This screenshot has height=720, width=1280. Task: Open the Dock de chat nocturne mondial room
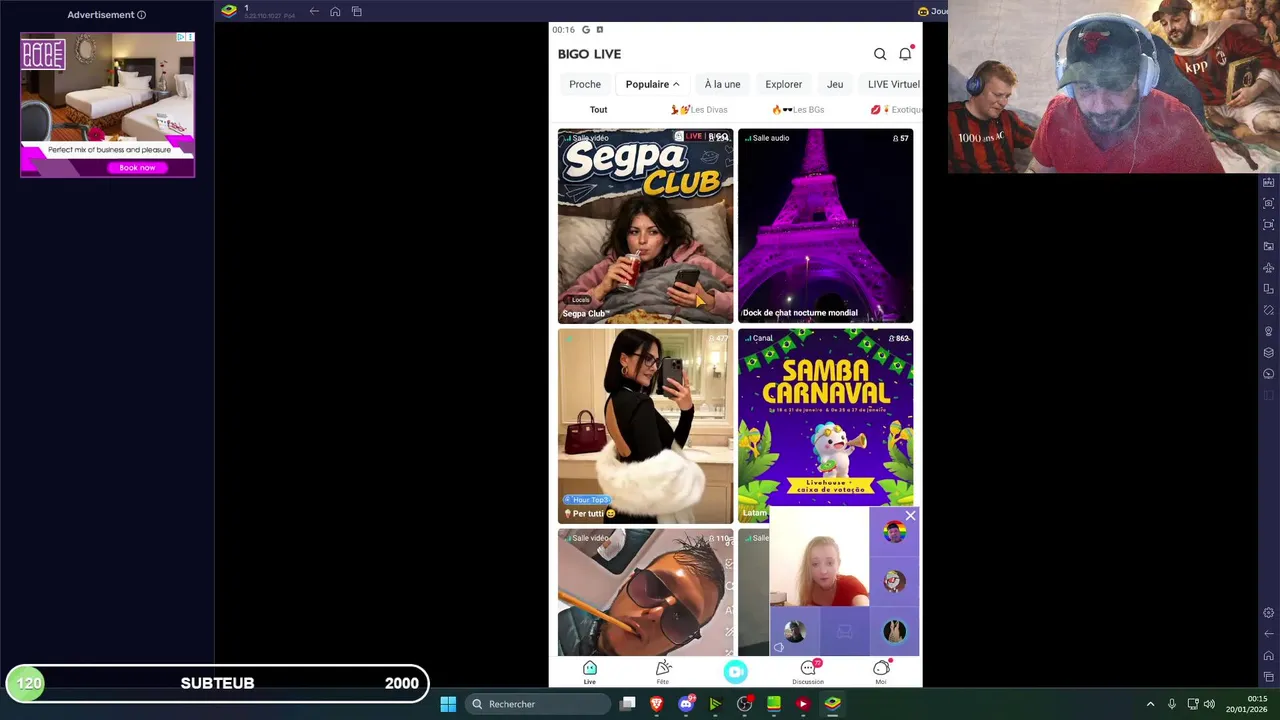tap(825, 226)
